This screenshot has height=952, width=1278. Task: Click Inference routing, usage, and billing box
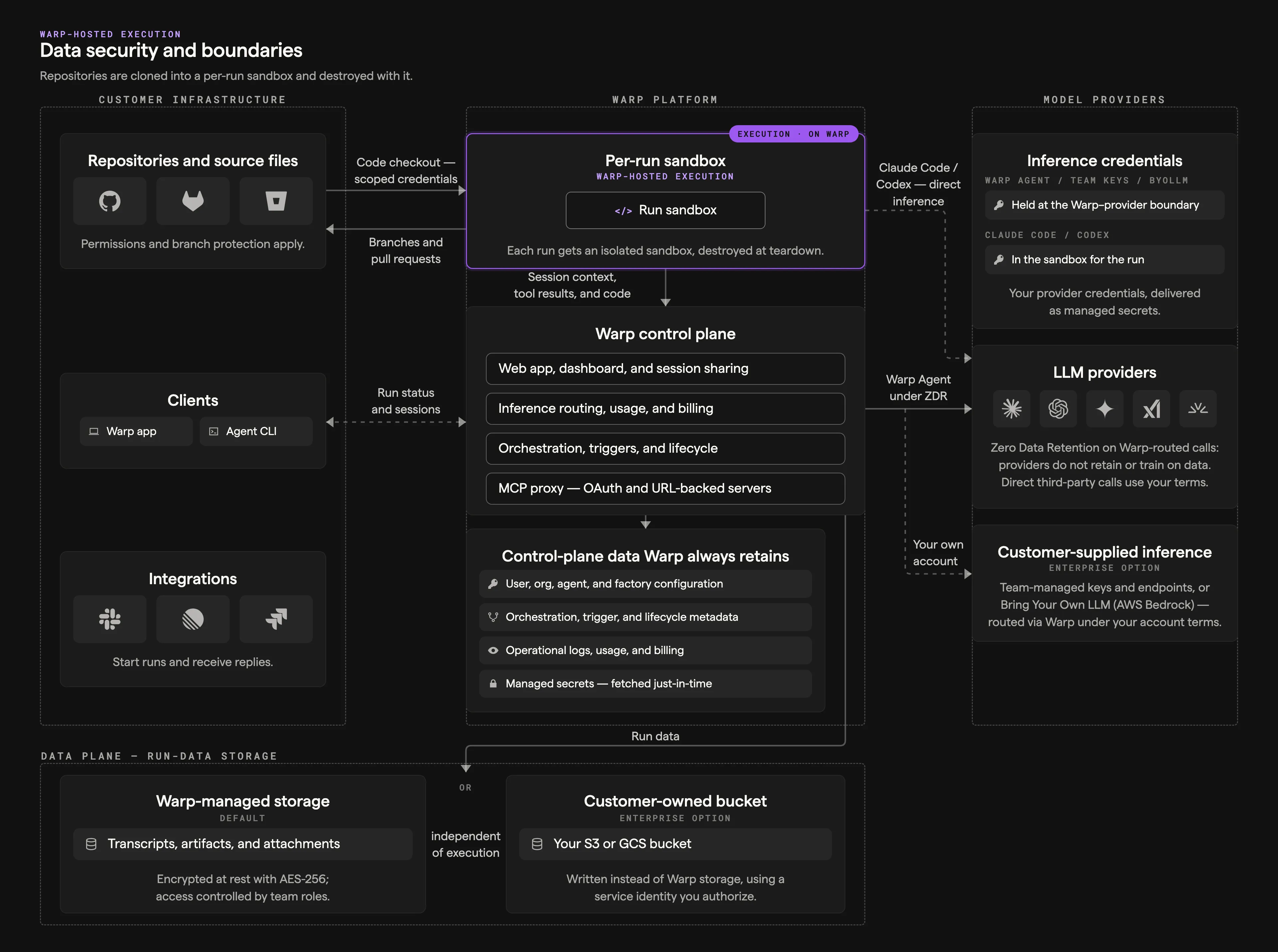point(666,408)
